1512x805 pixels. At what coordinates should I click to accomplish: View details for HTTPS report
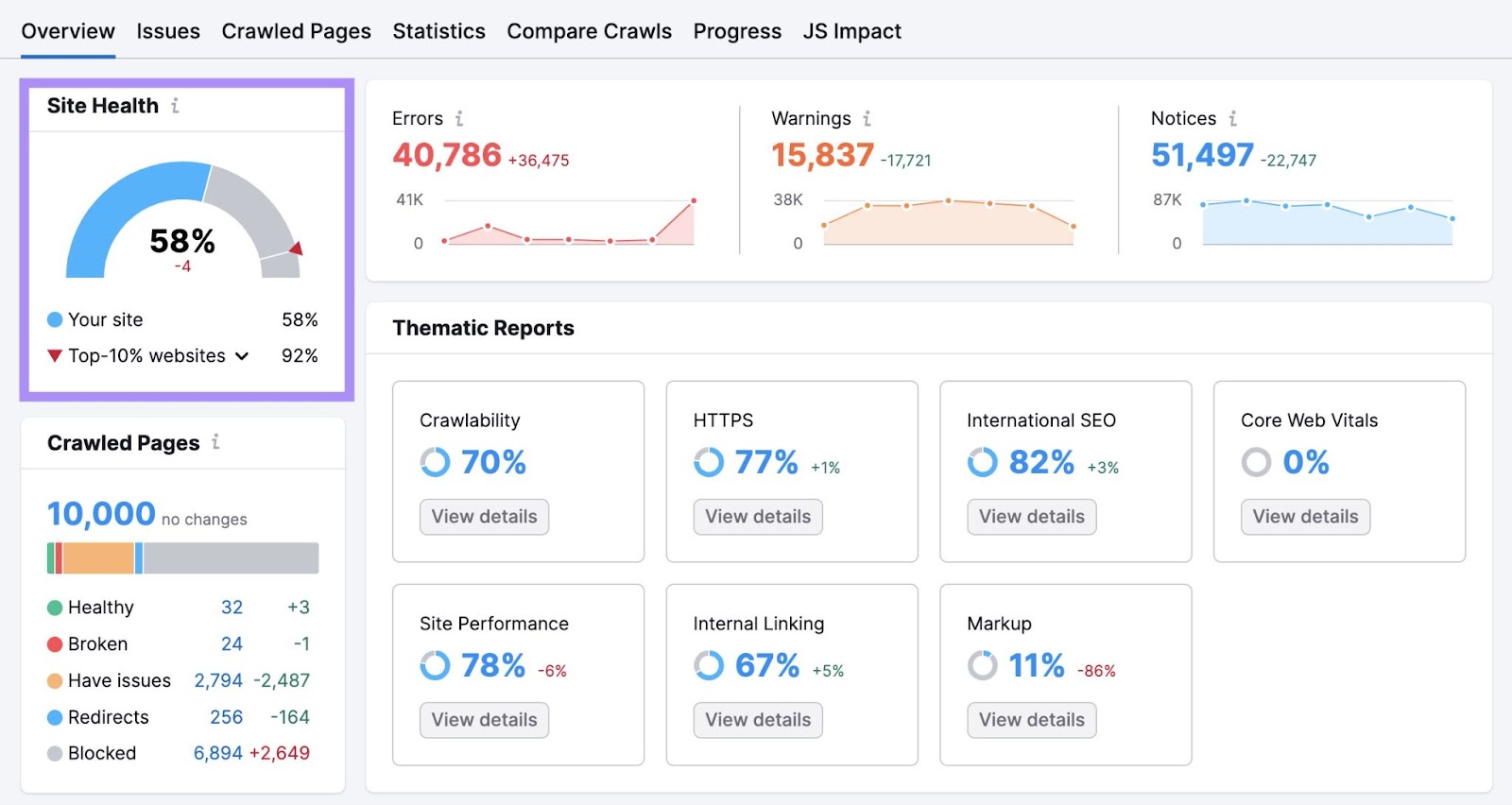coord(758,517)
